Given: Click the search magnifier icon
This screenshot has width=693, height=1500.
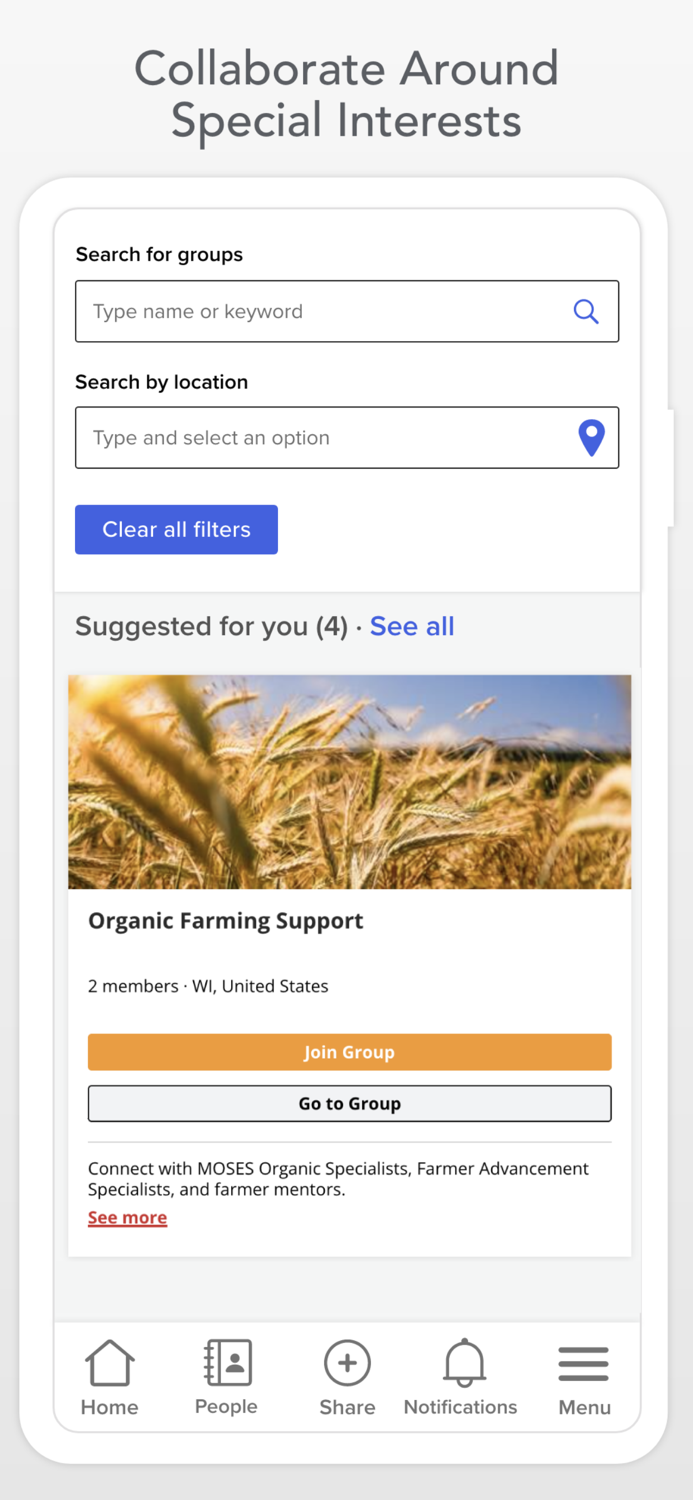Looking at the screenshot, I should pos(586,311).
